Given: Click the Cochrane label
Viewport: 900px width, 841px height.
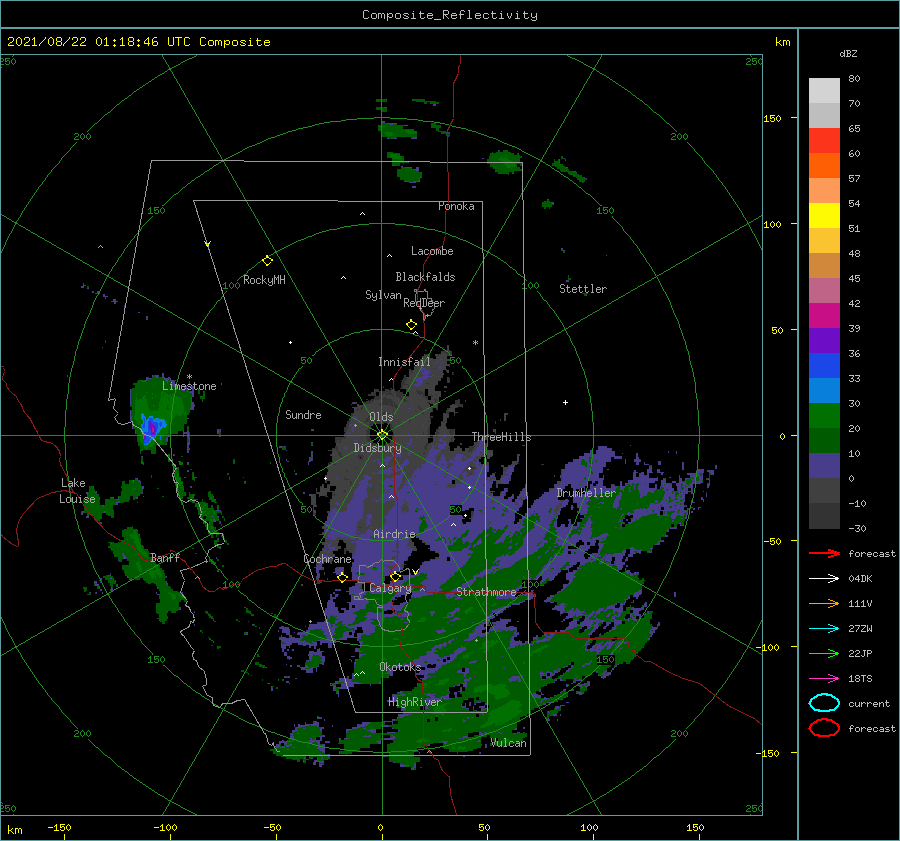Looking at the screenshot, I should pos(327,559).
